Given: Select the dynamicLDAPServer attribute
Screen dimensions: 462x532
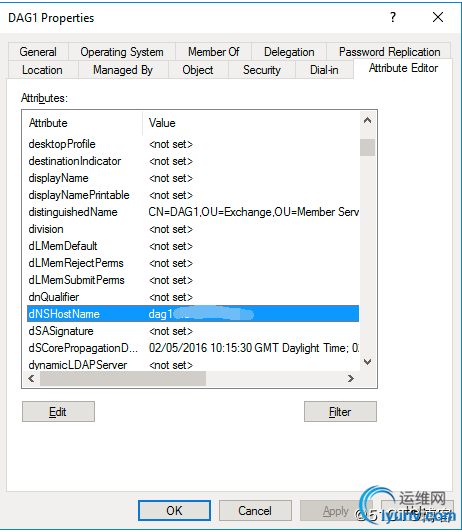Looking at the screenshot, I should 193,365.
